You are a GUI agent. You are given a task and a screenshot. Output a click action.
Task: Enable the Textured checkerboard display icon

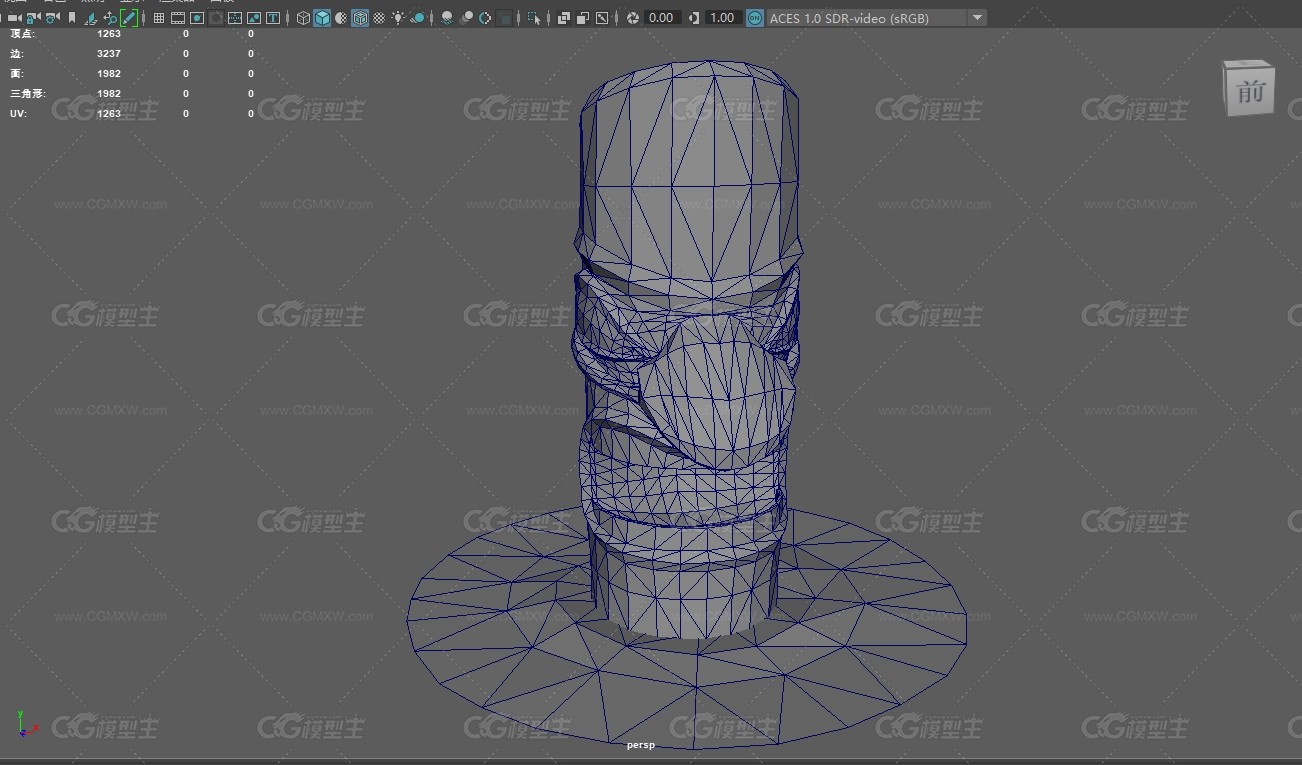click(378, 18)
